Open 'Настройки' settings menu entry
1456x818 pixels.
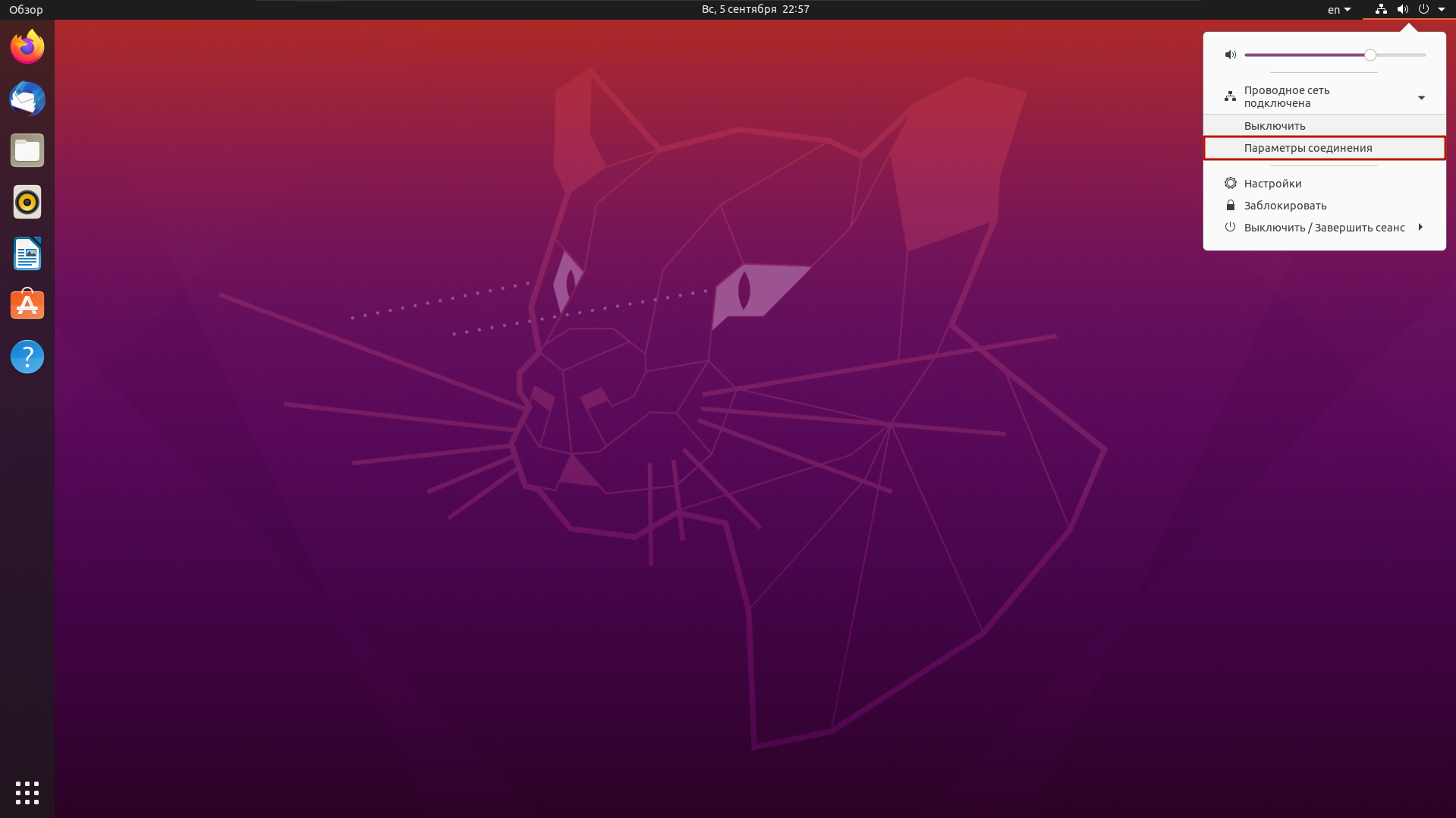[1272, 184]
